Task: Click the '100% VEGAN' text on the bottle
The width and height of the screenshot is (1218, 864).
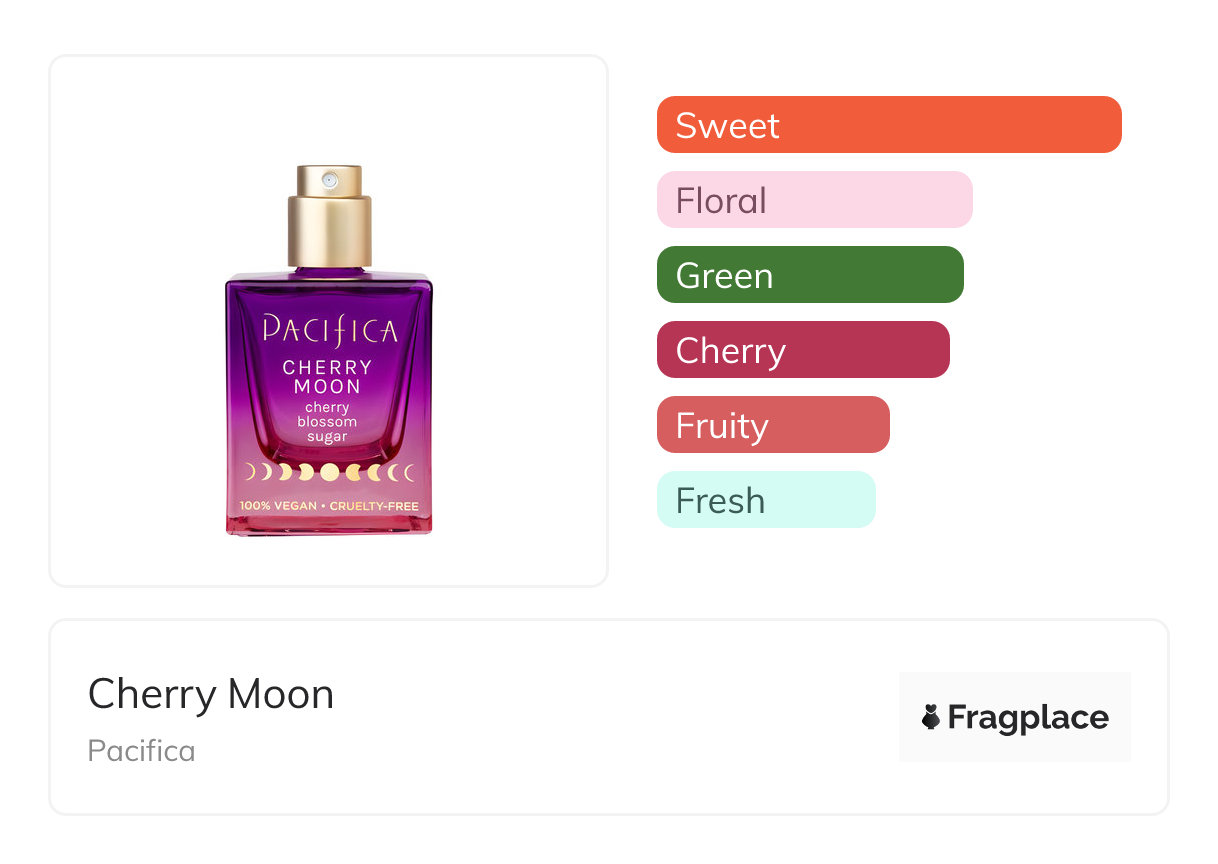Action: pyautogui.click(x=278, y=506)
